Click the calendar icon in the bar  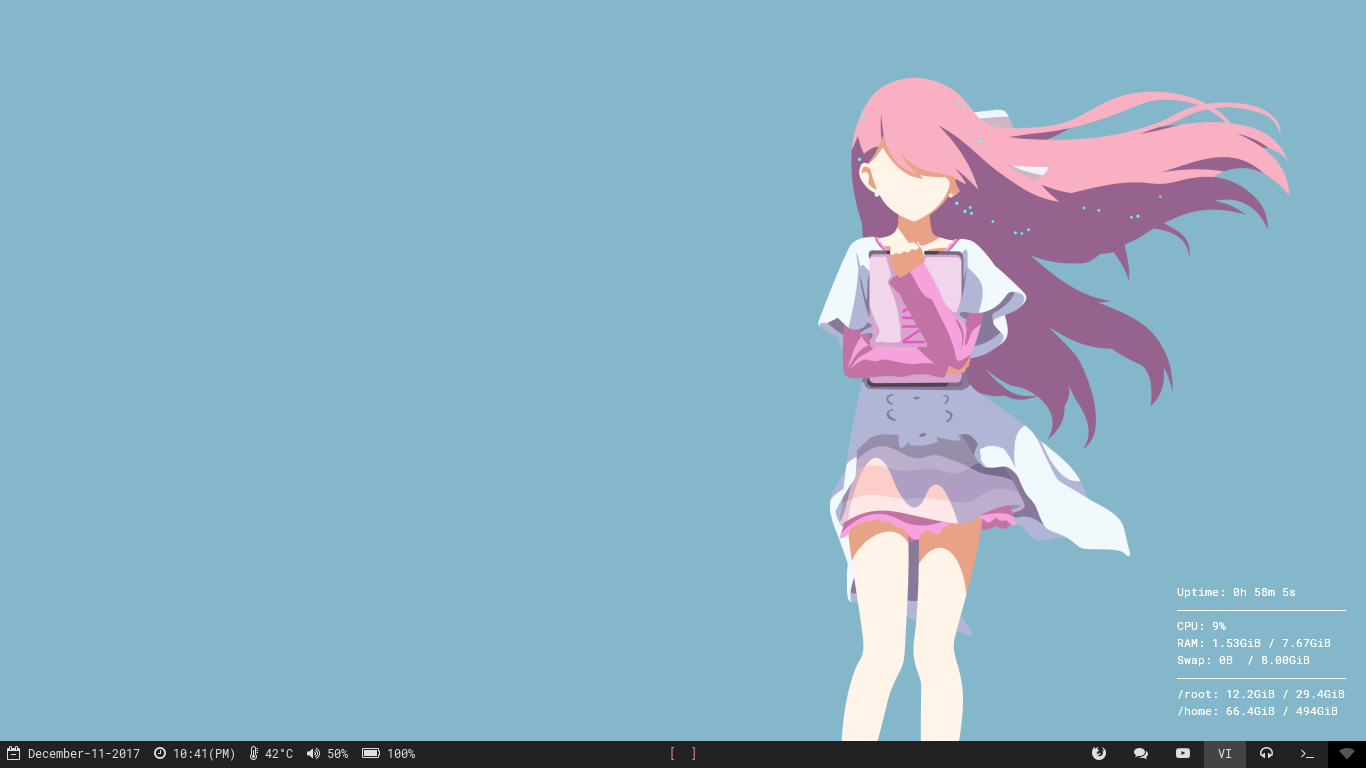pyautogui.click(x=14, y=753)
